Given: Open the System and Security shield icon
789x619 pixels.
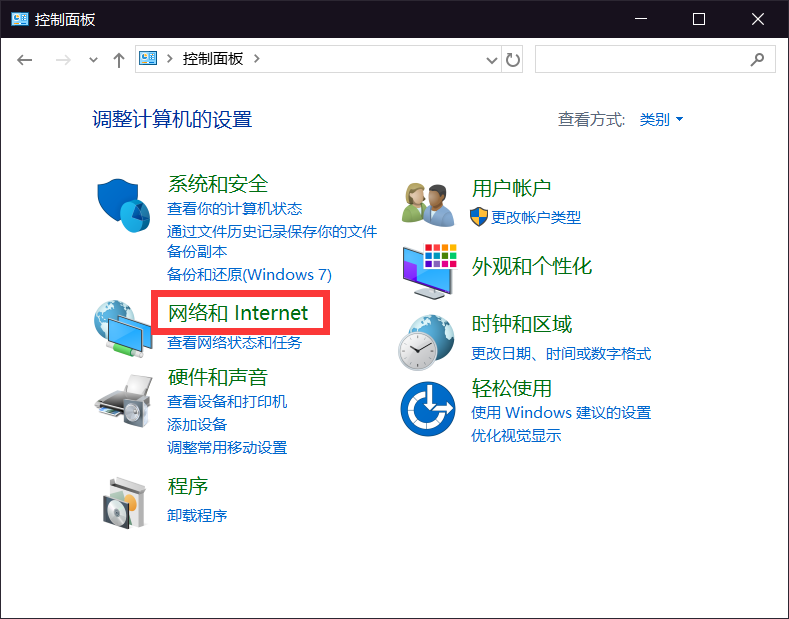Looking at the screenshot, I should tap(124, 205).
